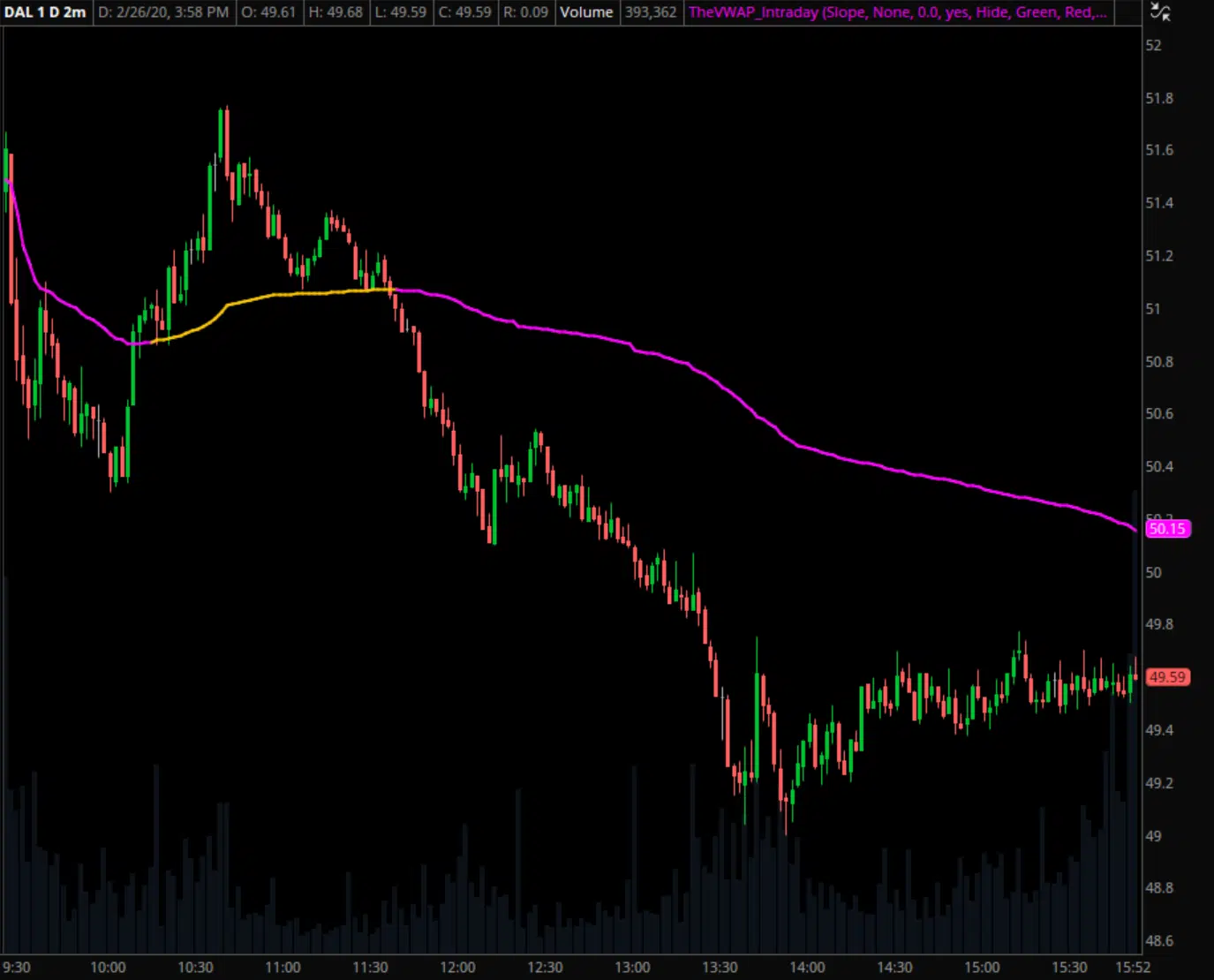The image size is (1214, 980).
Task: Click the 51.4 price axis label
Action: (x=1159, y=203)
